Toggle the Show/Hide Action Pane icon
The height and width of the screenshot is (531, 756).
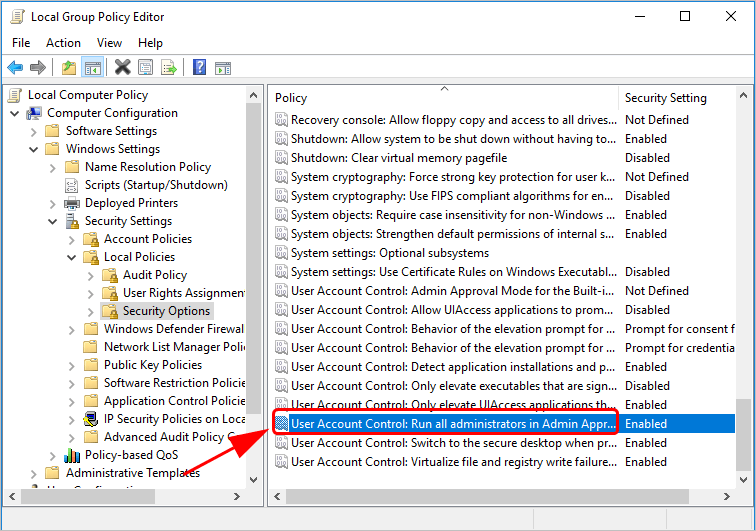[223, 67]
